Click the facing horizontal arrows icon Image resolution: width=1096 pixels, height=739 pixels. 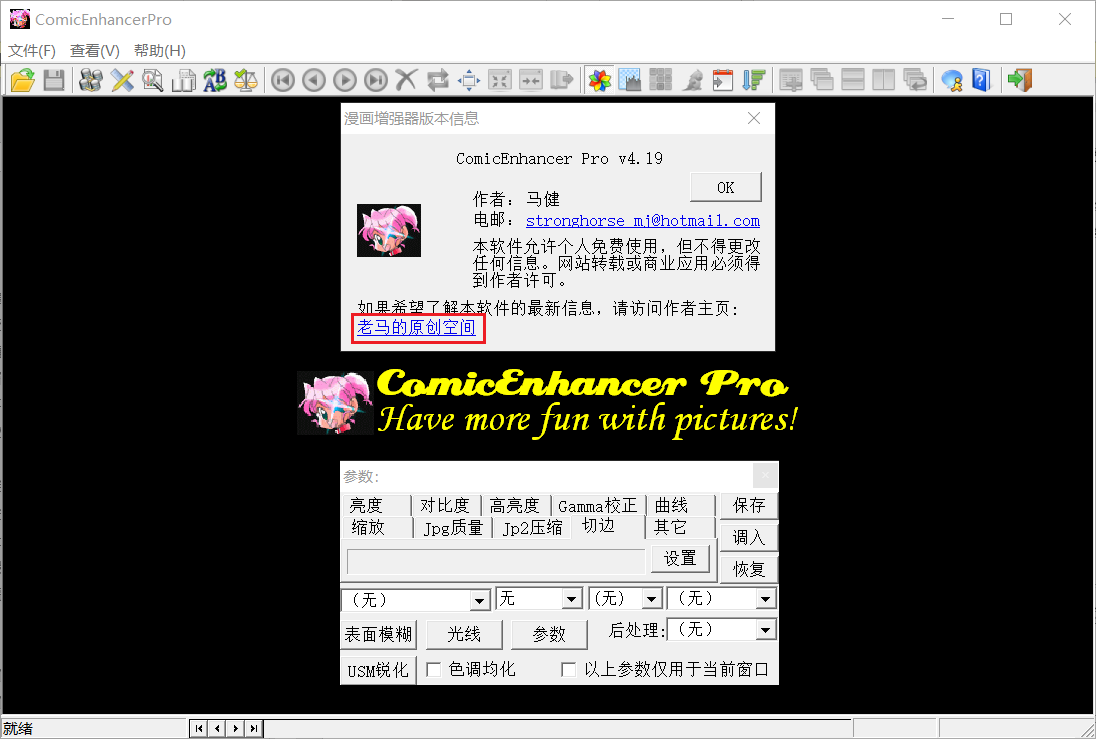(531, 80)
